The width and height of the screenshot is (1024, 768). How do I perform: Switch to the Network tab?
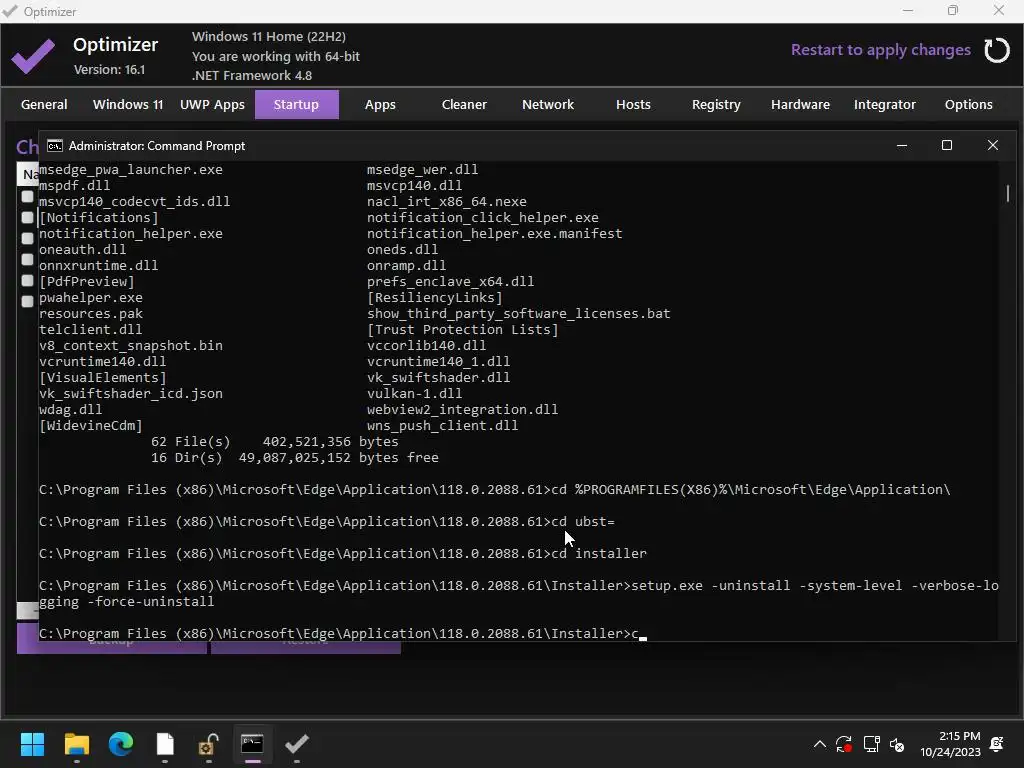tap(548, 104)
